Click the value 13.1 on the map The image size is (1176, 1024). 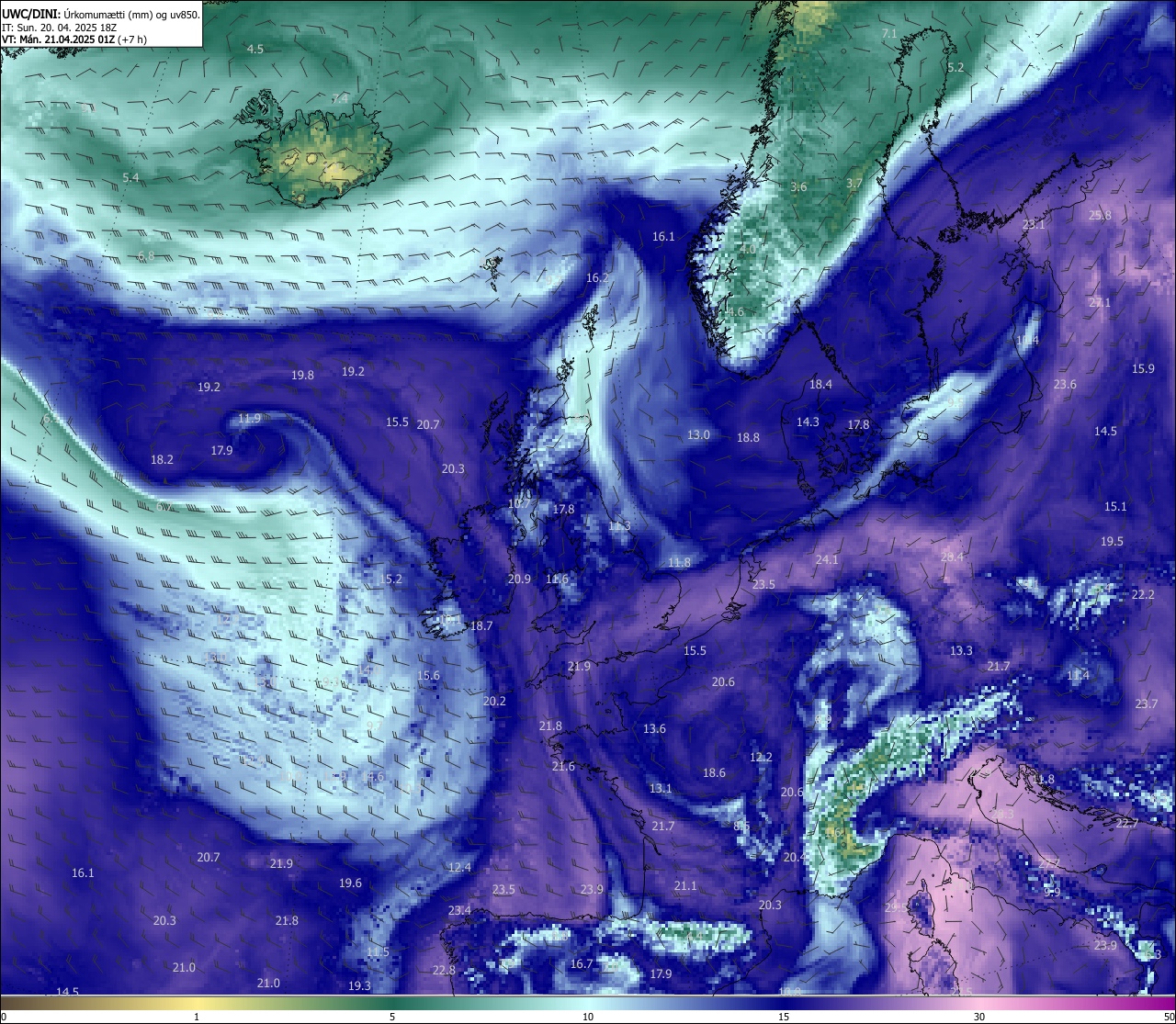point(661,788)
